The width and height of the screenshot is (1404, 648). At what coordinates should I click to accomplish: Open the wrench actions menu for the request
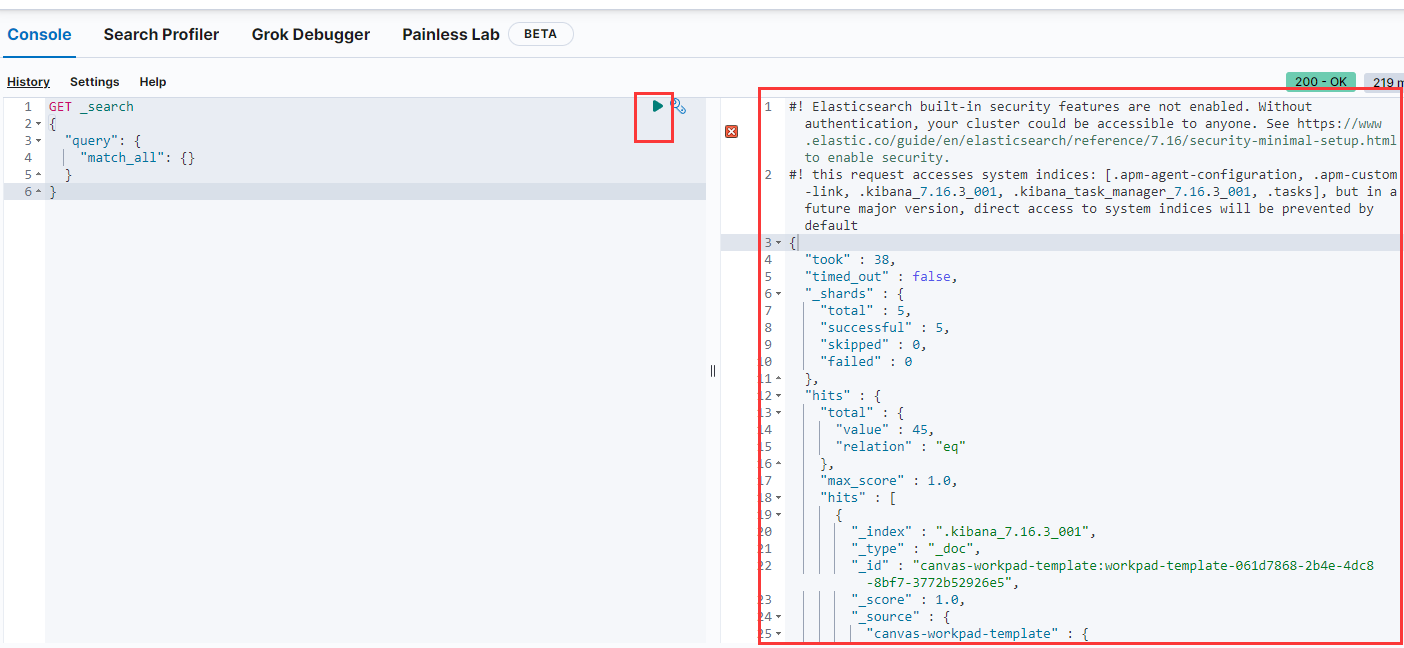[x=678, y=106]
